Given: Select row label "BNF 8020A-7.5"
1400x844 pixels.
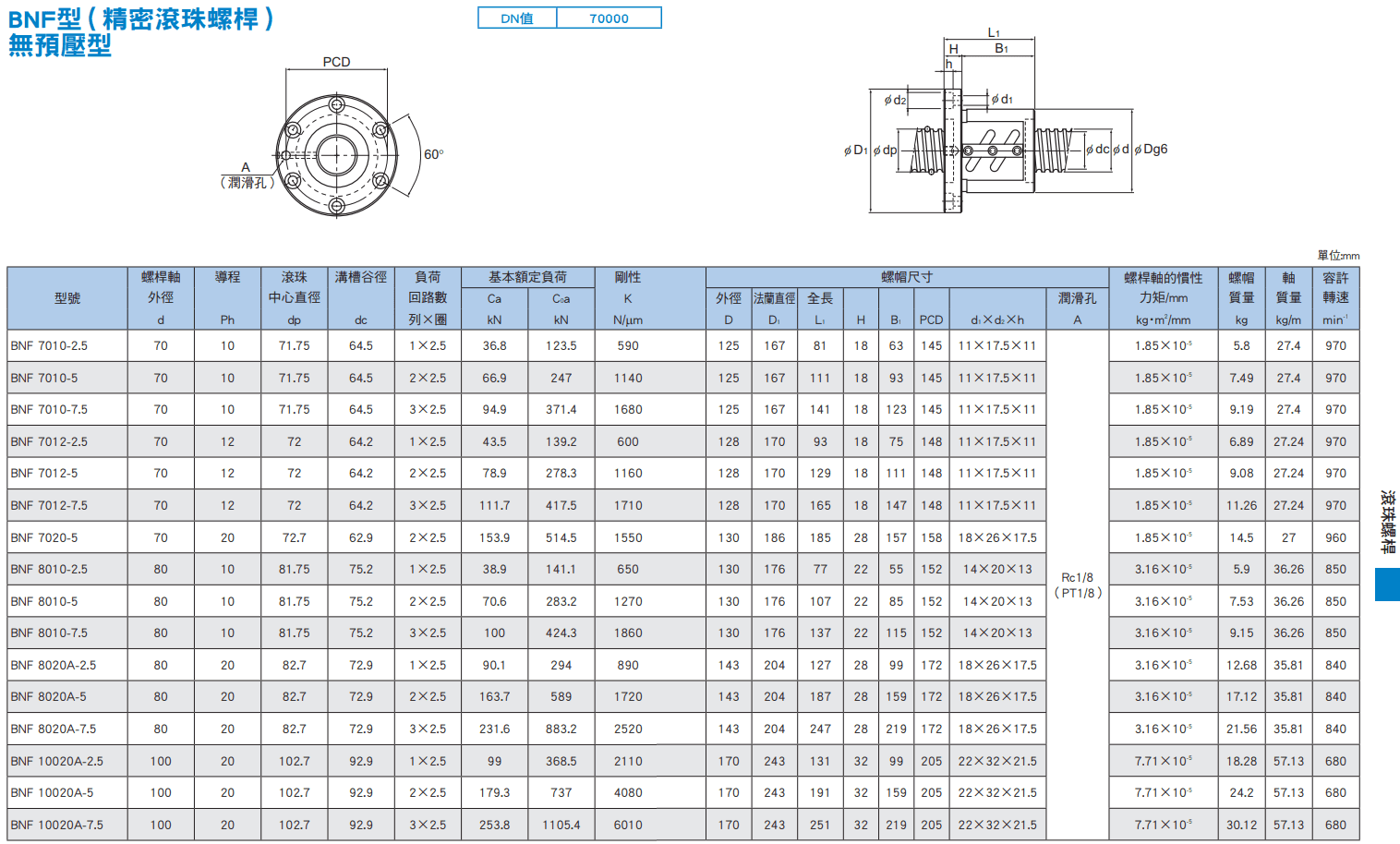Looking at the screenshot, I should coord(54,729).
